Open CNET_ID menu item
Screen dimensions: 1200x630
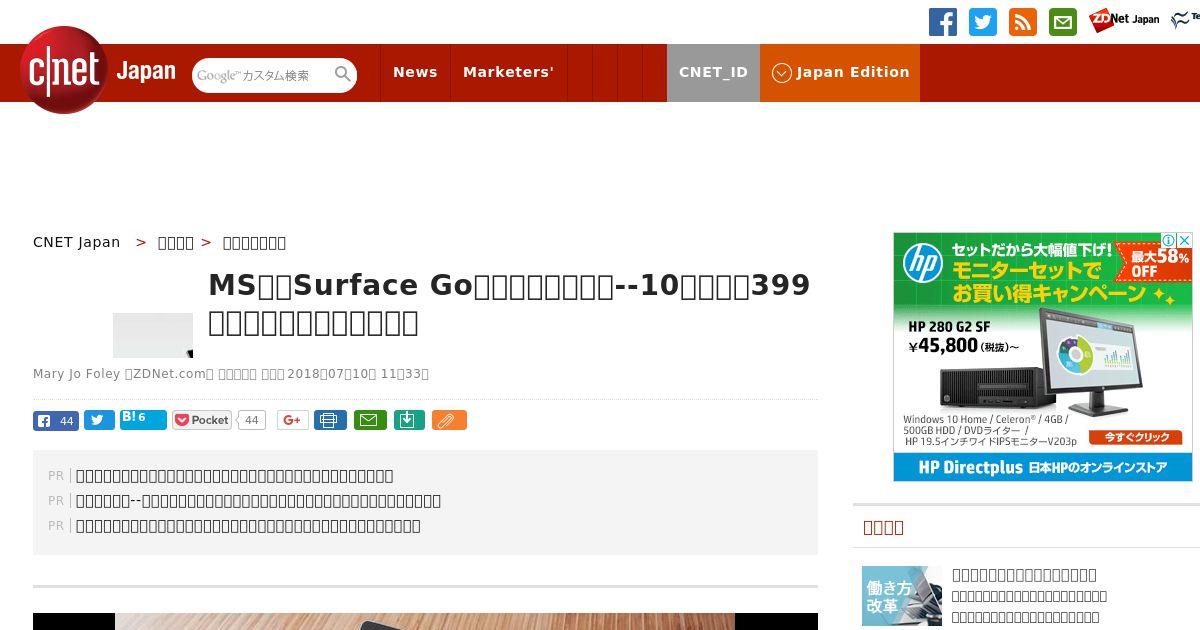(713, 73)
